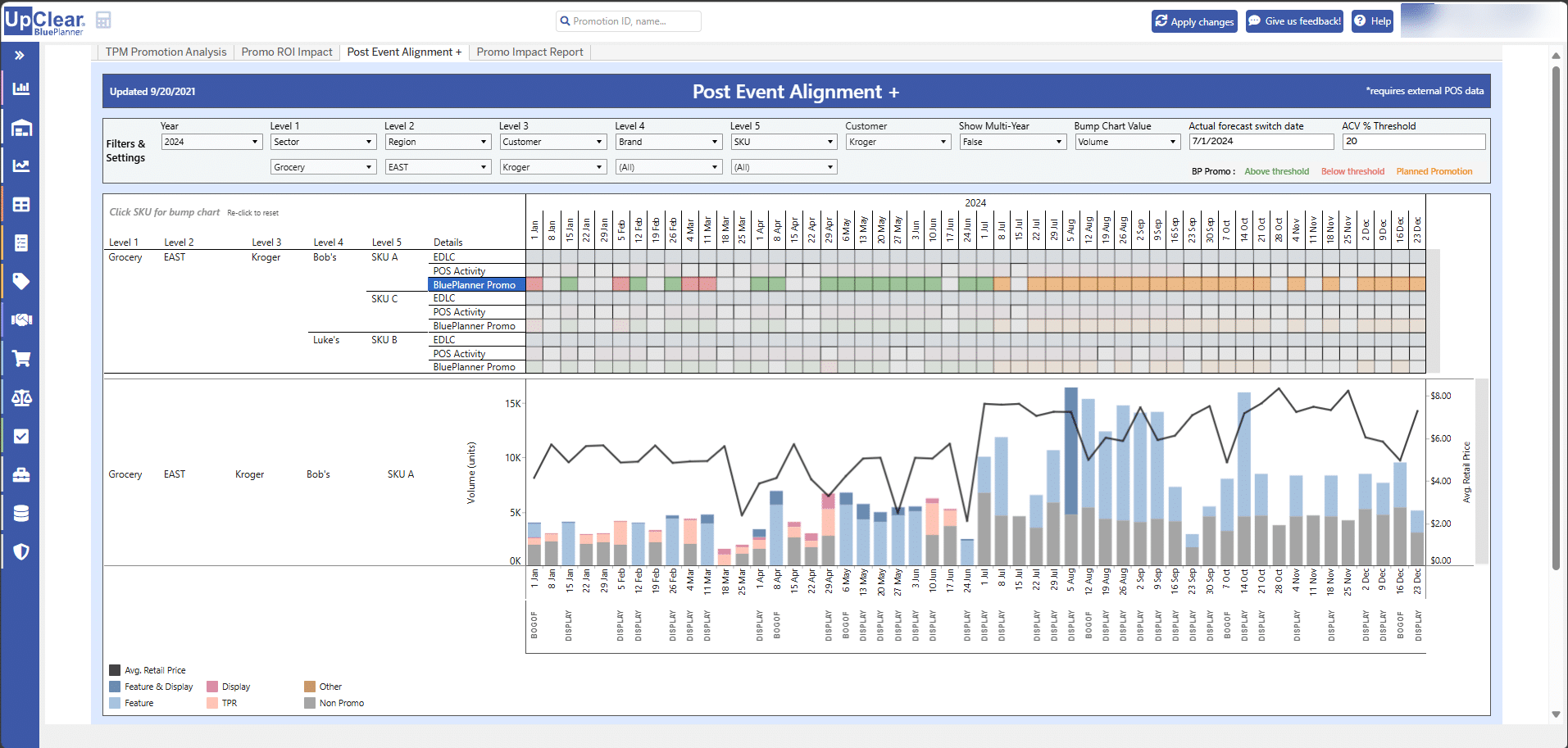Open Show Multi-Year dropdown set to False
Screen dimensions: 1568x748
tap(1012, 142)
